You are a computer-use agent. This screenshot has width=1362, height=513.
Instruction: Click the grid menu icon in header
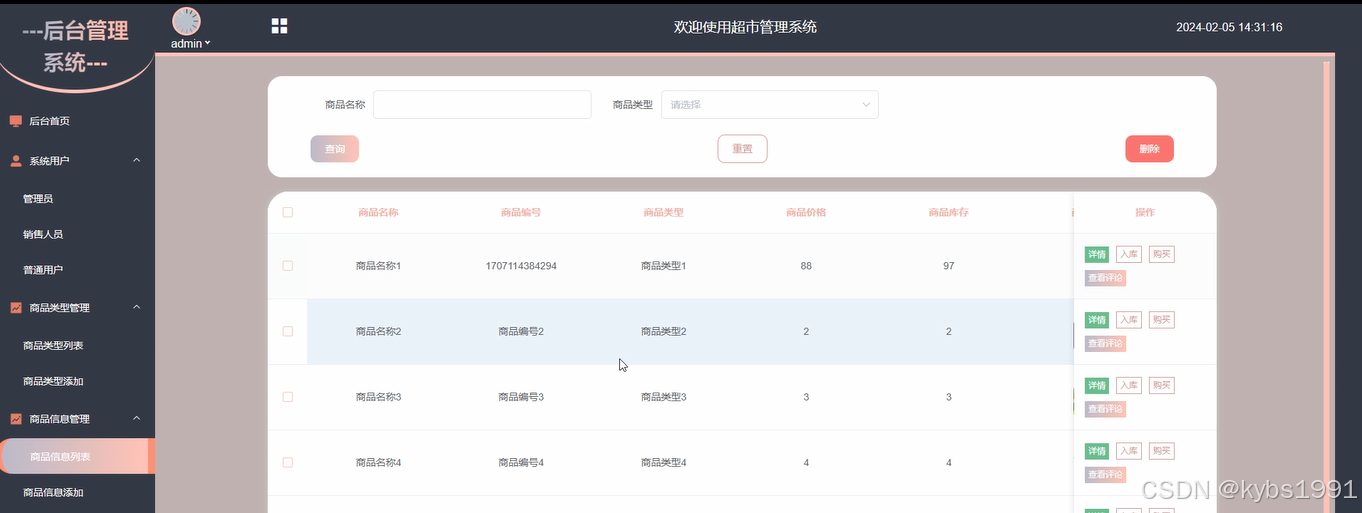[280, 26]
